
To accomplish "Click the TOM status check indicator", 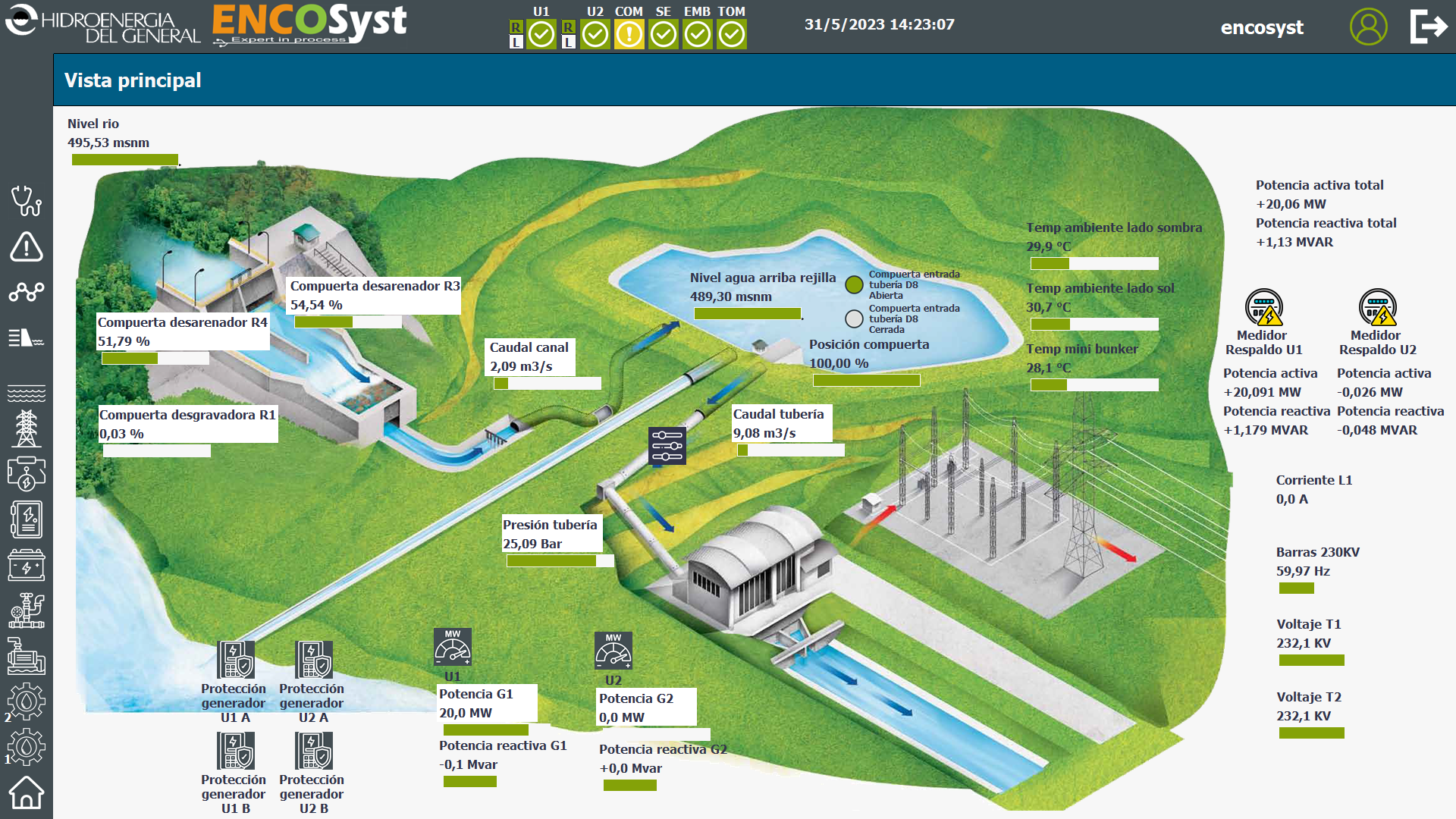I will pyautogui.click(x=732, y=34).
